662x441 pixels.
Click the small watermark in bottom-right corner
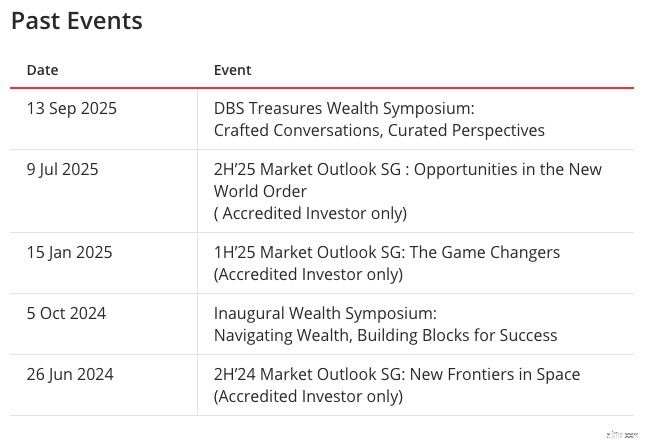(622, 435)
